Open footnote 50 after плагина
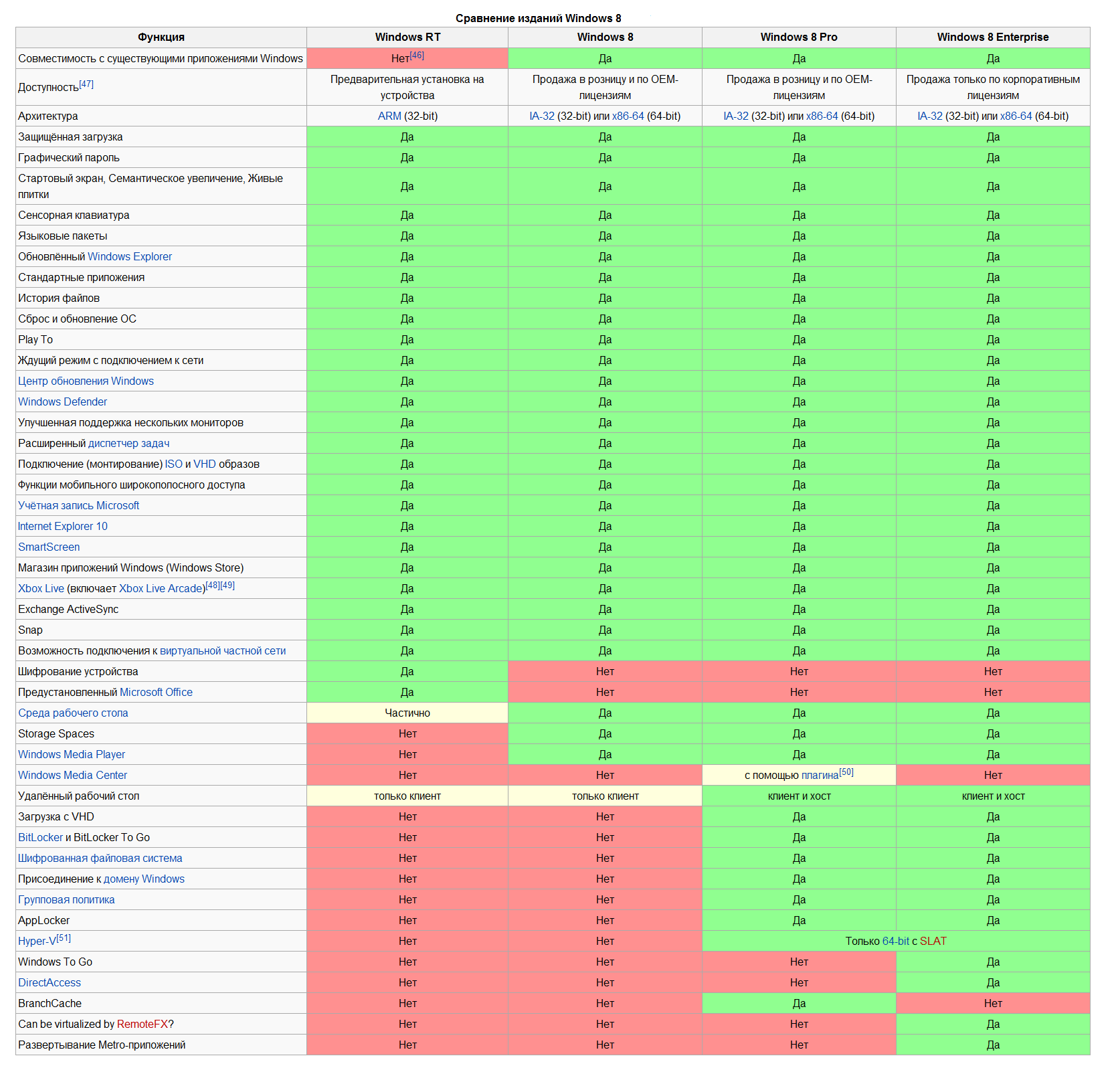This screenshot has width=1120, height=1072. 846,772
